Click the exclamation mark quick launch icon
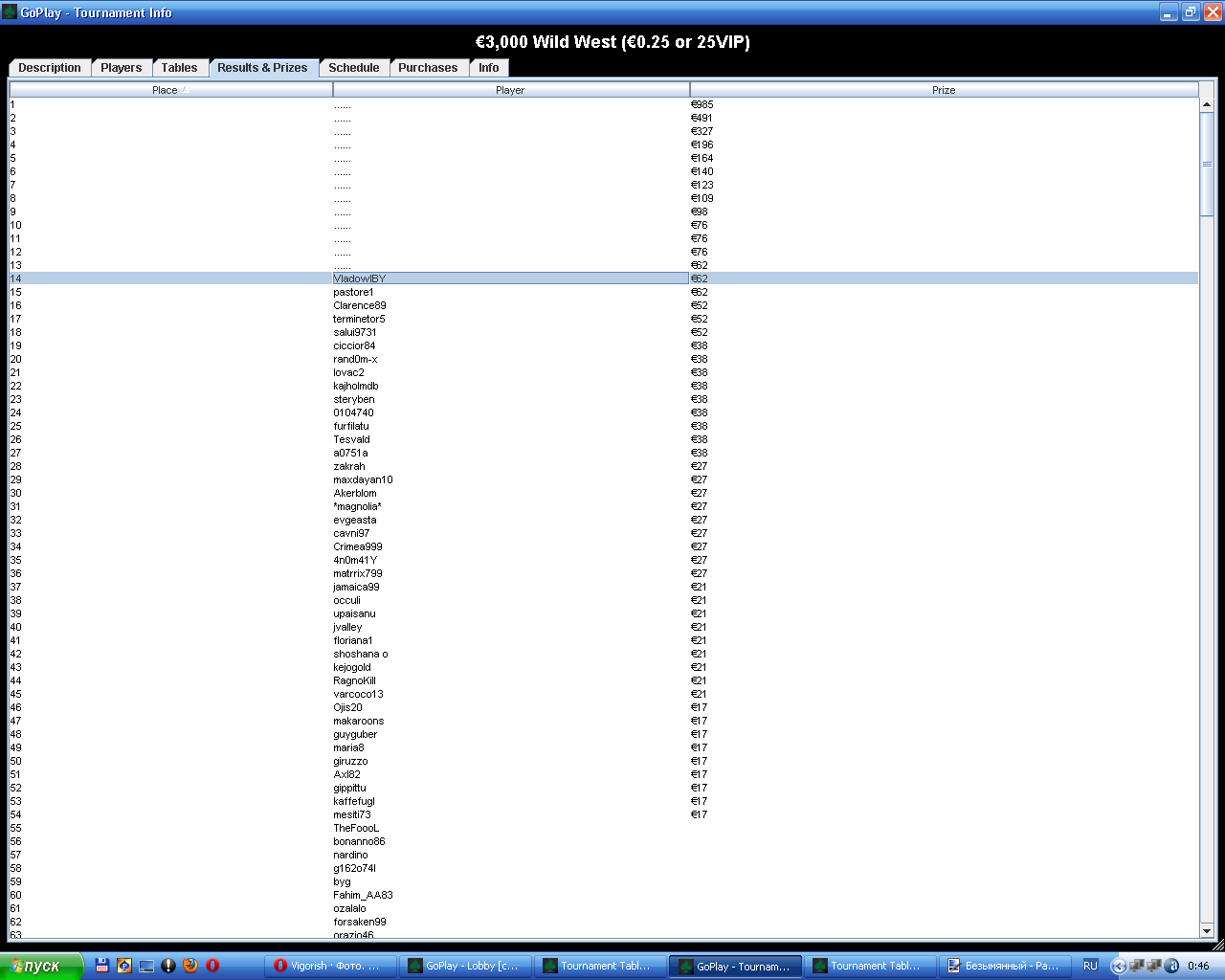1225x980 pixels. coord(168,966)
